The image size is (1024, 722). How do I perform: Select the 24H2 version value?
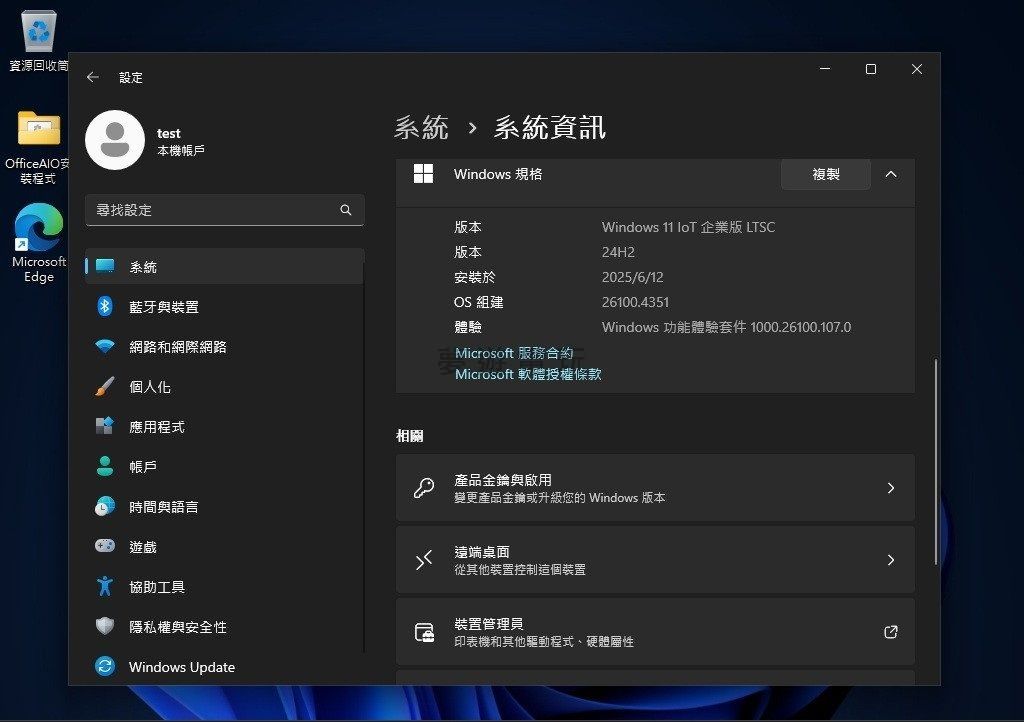point(618,252)
